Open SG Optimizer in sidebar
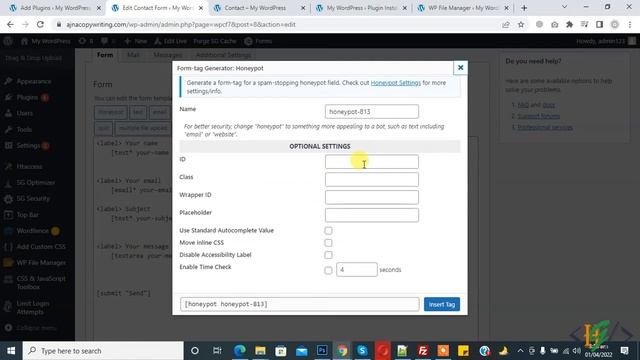Image resolution: width=640 pixels, height=360 pixels. tap(36, 182)
